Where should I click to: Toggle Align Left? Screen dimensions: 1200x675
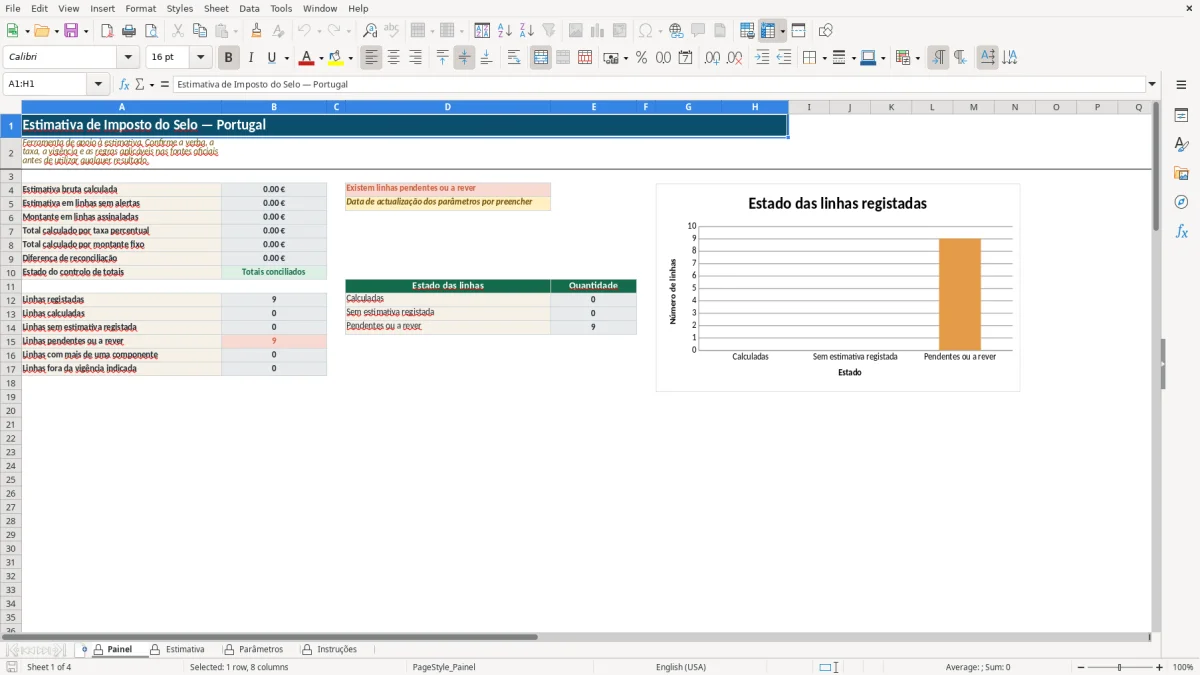click(x=372, y=58)
